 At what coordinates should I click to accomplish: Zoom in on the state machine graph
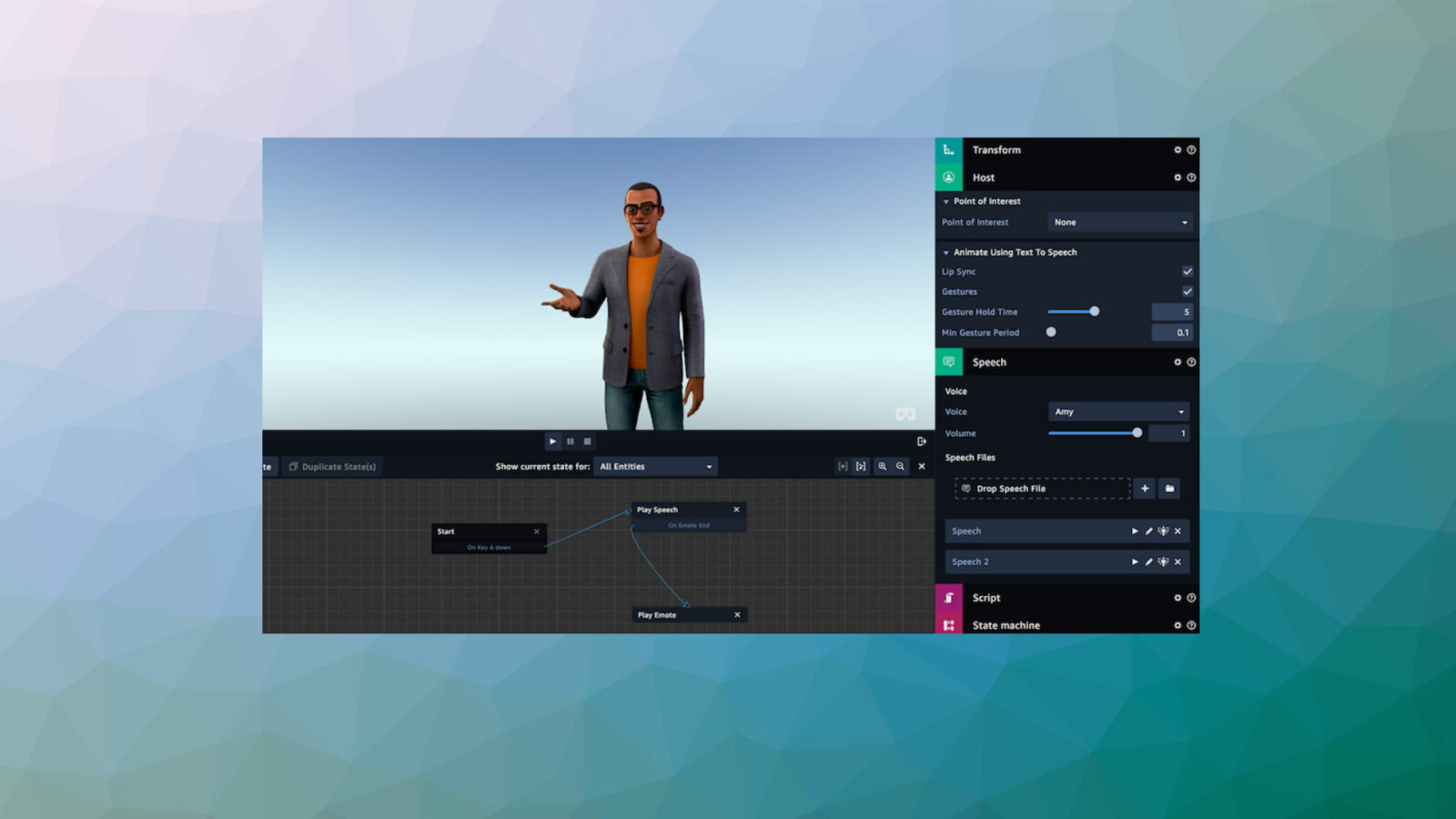[882, 467]
